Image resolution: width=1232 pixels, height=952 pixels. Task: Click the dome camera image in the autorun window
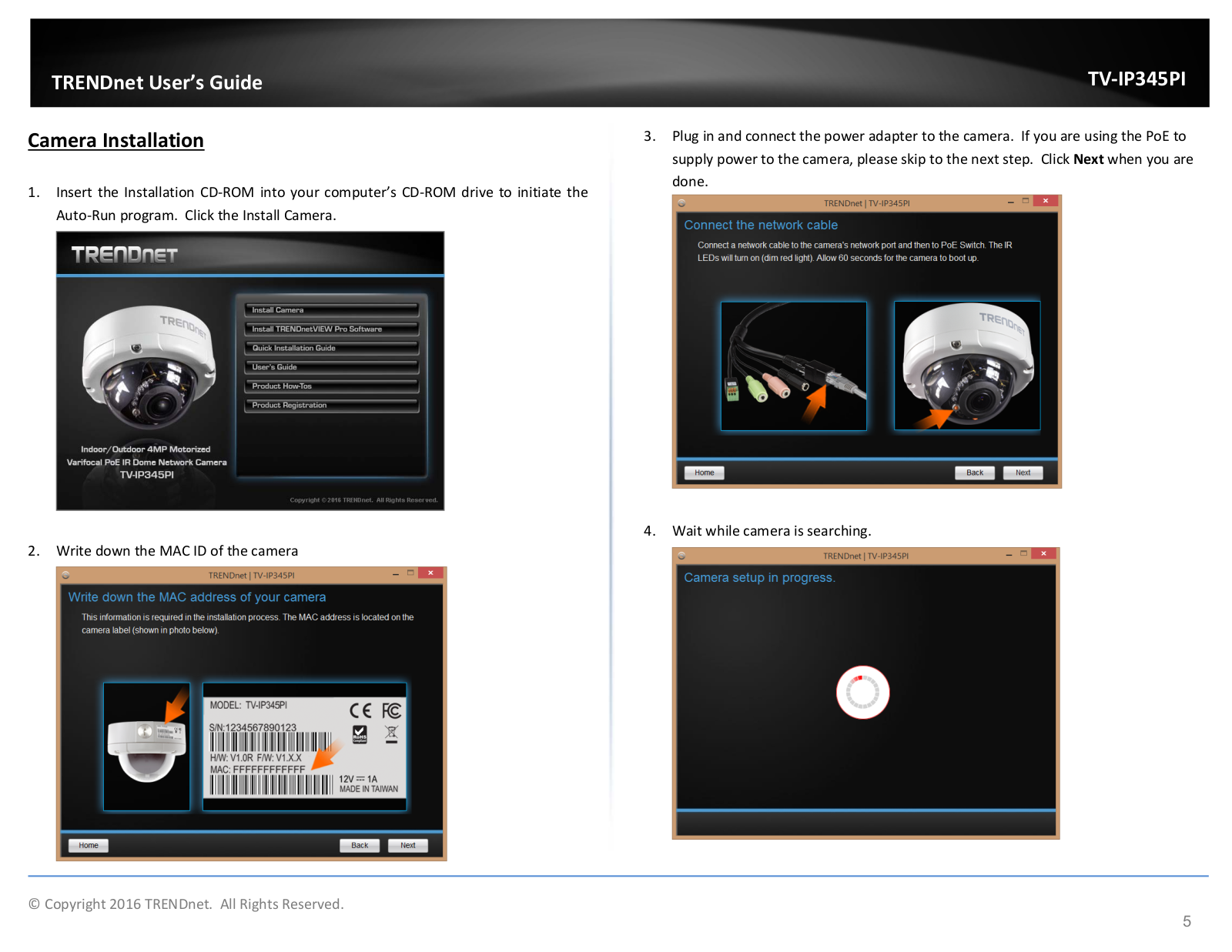click(x=148, y=367)
